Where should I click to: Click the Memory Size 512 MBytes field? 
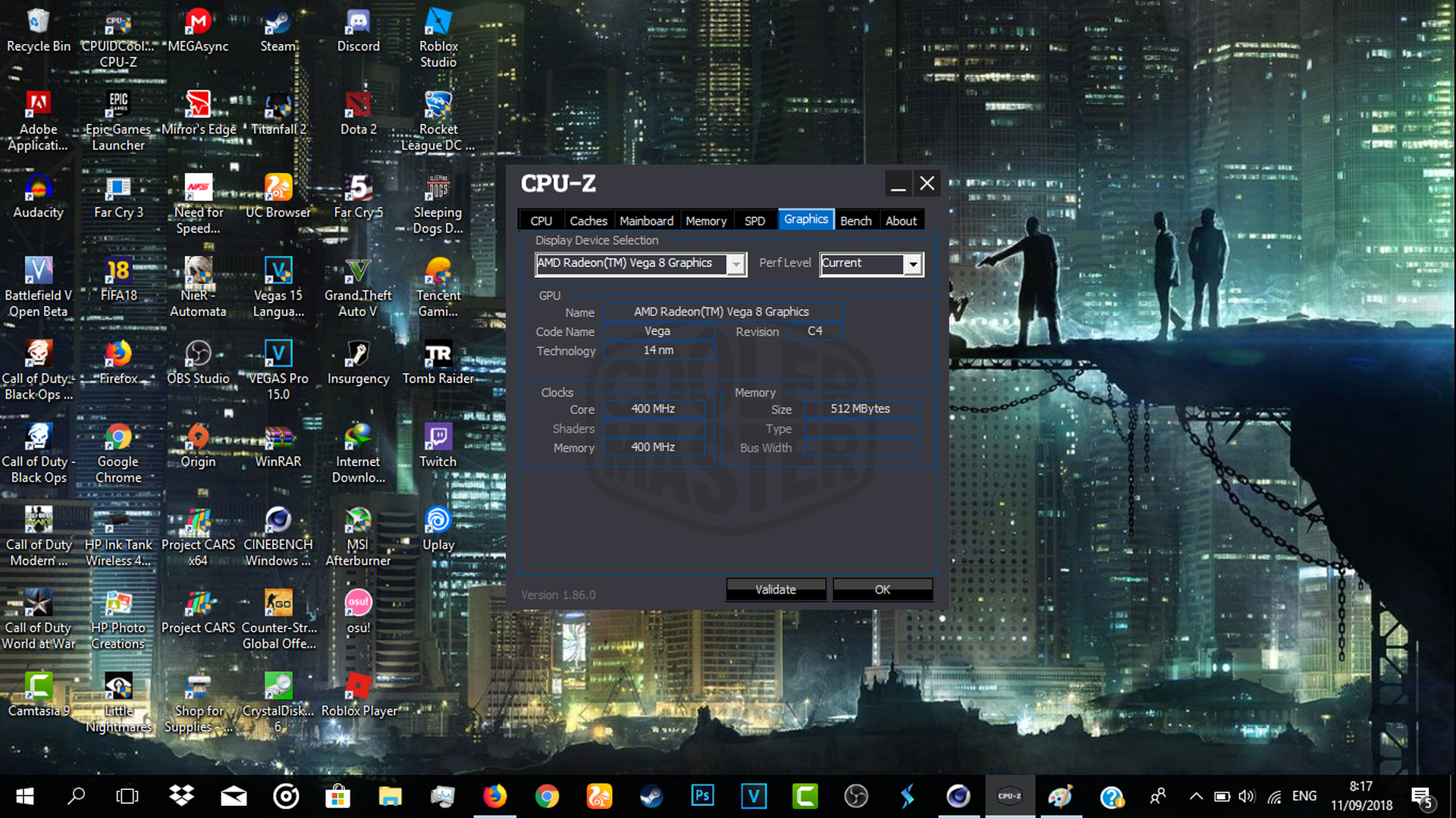[861, 409]
